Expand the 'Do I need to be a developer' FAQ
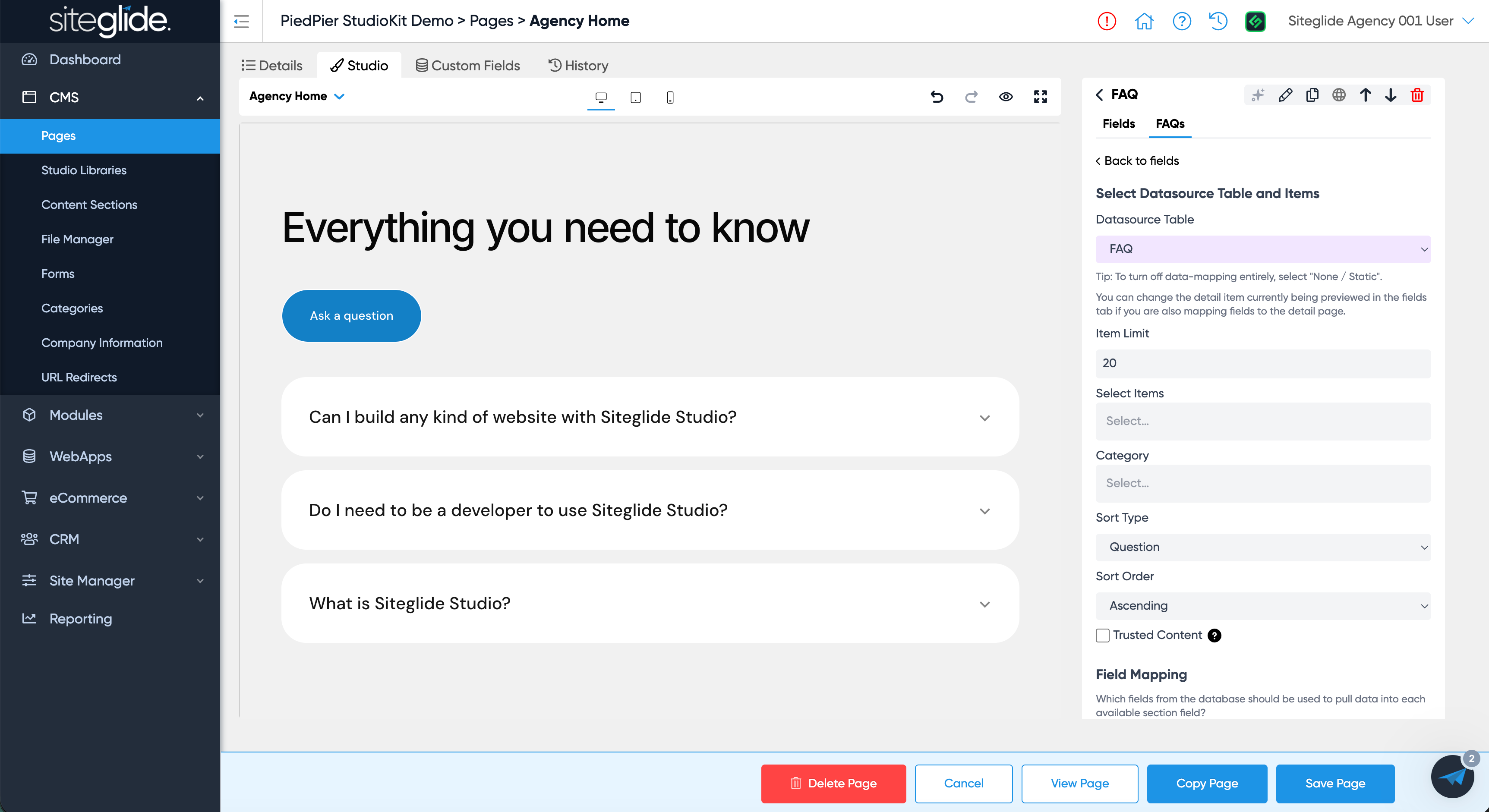 [650, 510]
